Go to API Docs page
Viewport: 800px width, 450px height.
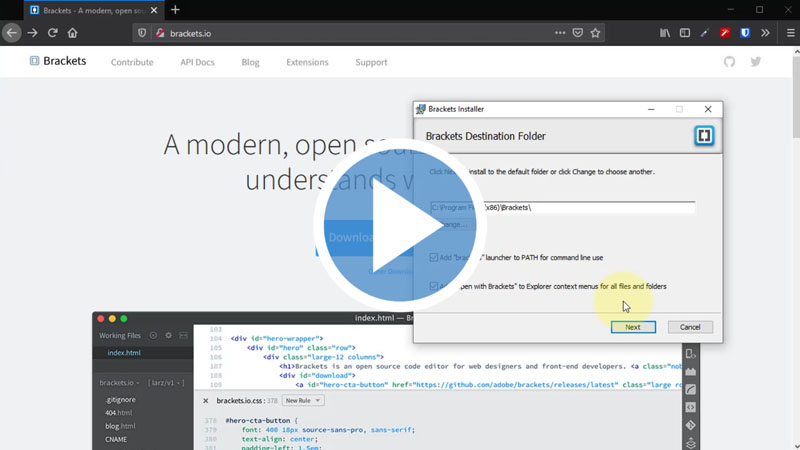coord(197,62)
